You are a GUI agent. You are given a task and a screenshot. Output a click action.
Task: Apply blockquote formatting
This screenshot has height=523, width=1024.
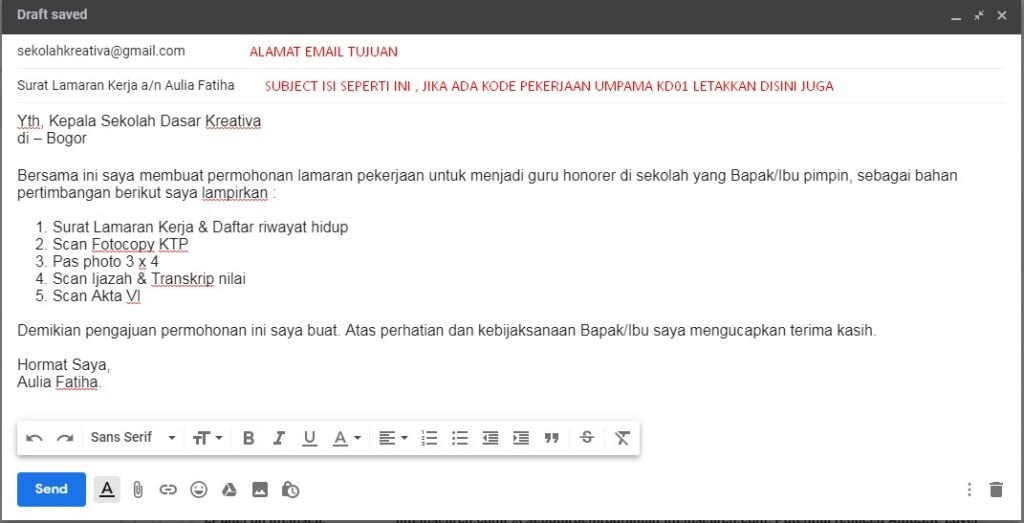click(x=552, y=438)
